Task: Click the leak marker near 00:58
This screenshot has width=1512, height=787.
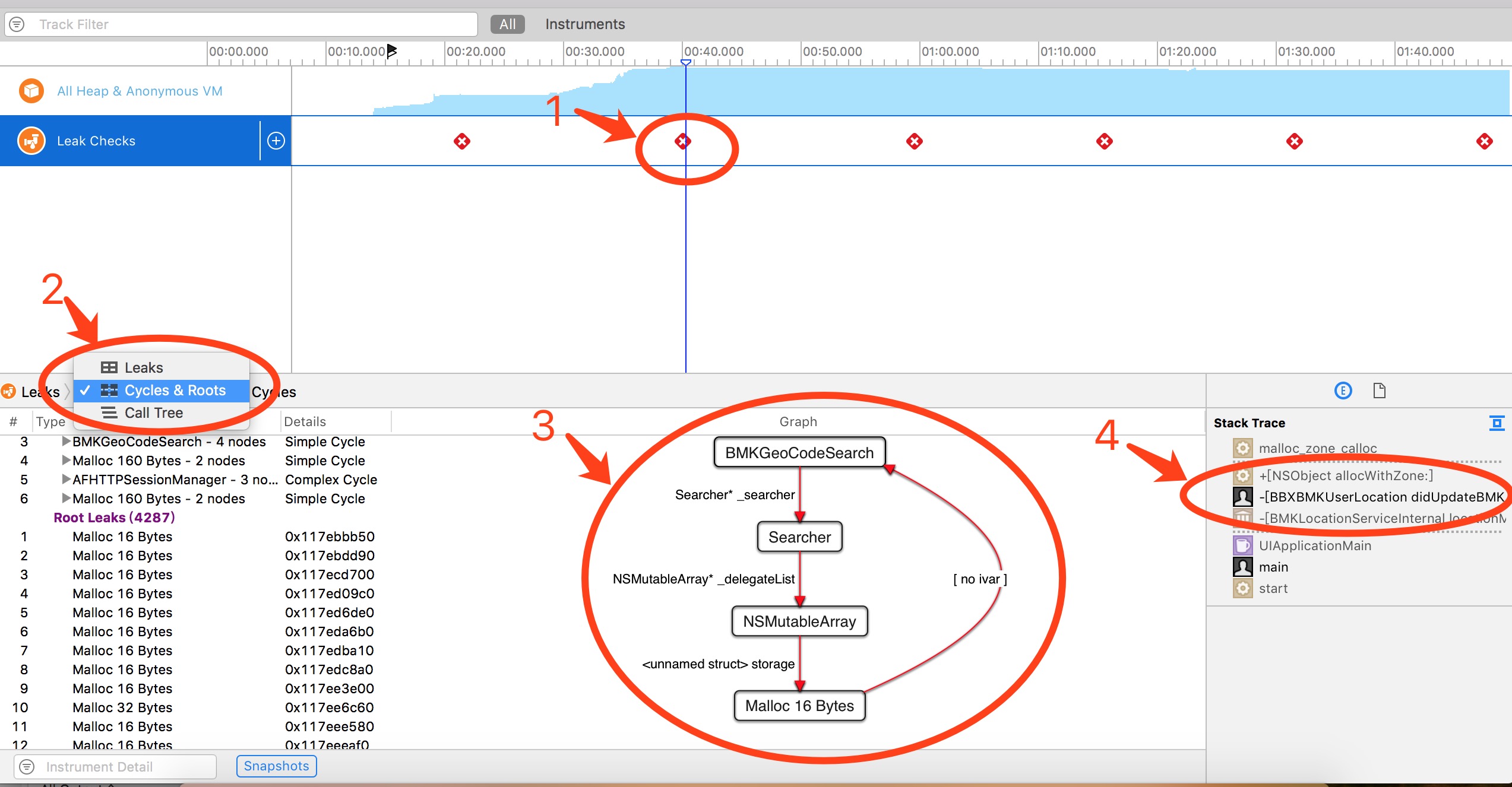Action: [915, 141]
